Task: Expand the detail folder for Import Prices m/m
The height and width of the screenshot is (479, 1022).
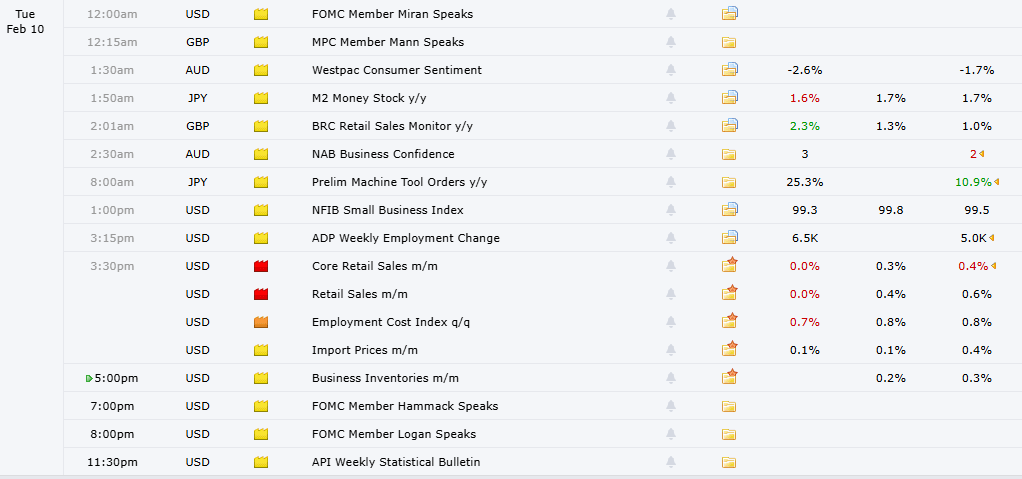Action: pyautogui.click(x=729, y=349)
